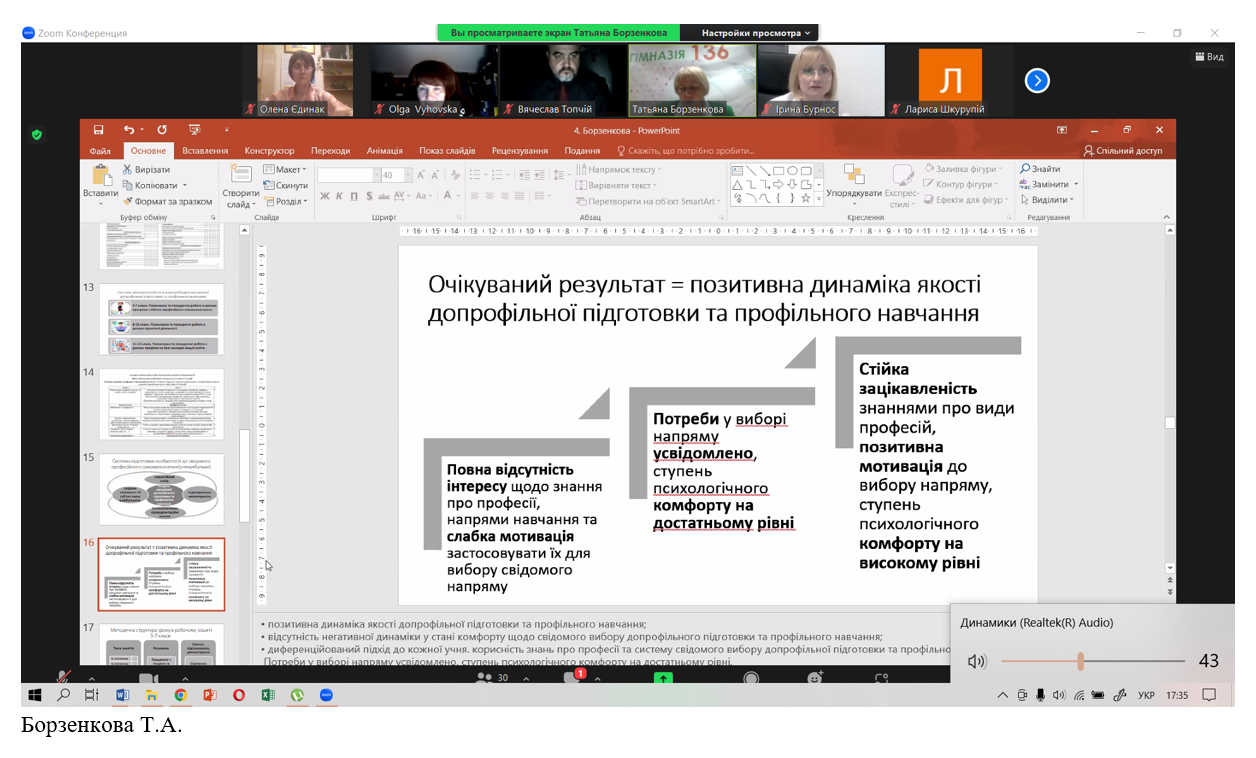This screenshot has width=1256, height=758.
Task: Center the paragraph text
Action: [491, 196]
